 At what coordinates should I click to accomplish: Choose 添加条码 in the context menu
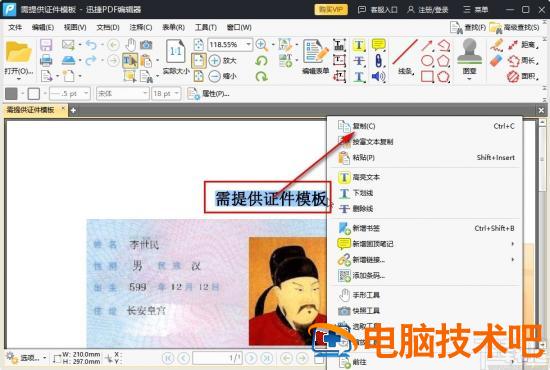click(425, 276)
